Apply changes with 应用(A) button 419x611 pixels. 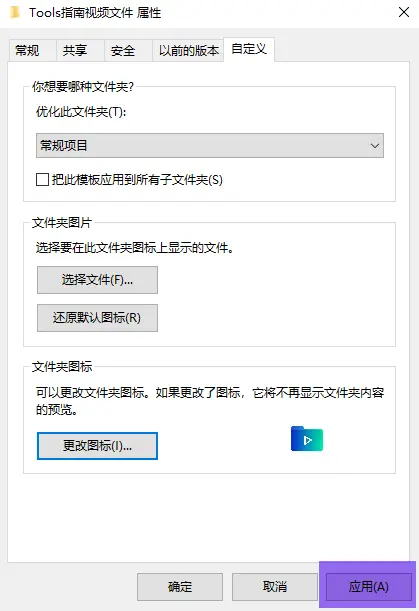(368, 586)
